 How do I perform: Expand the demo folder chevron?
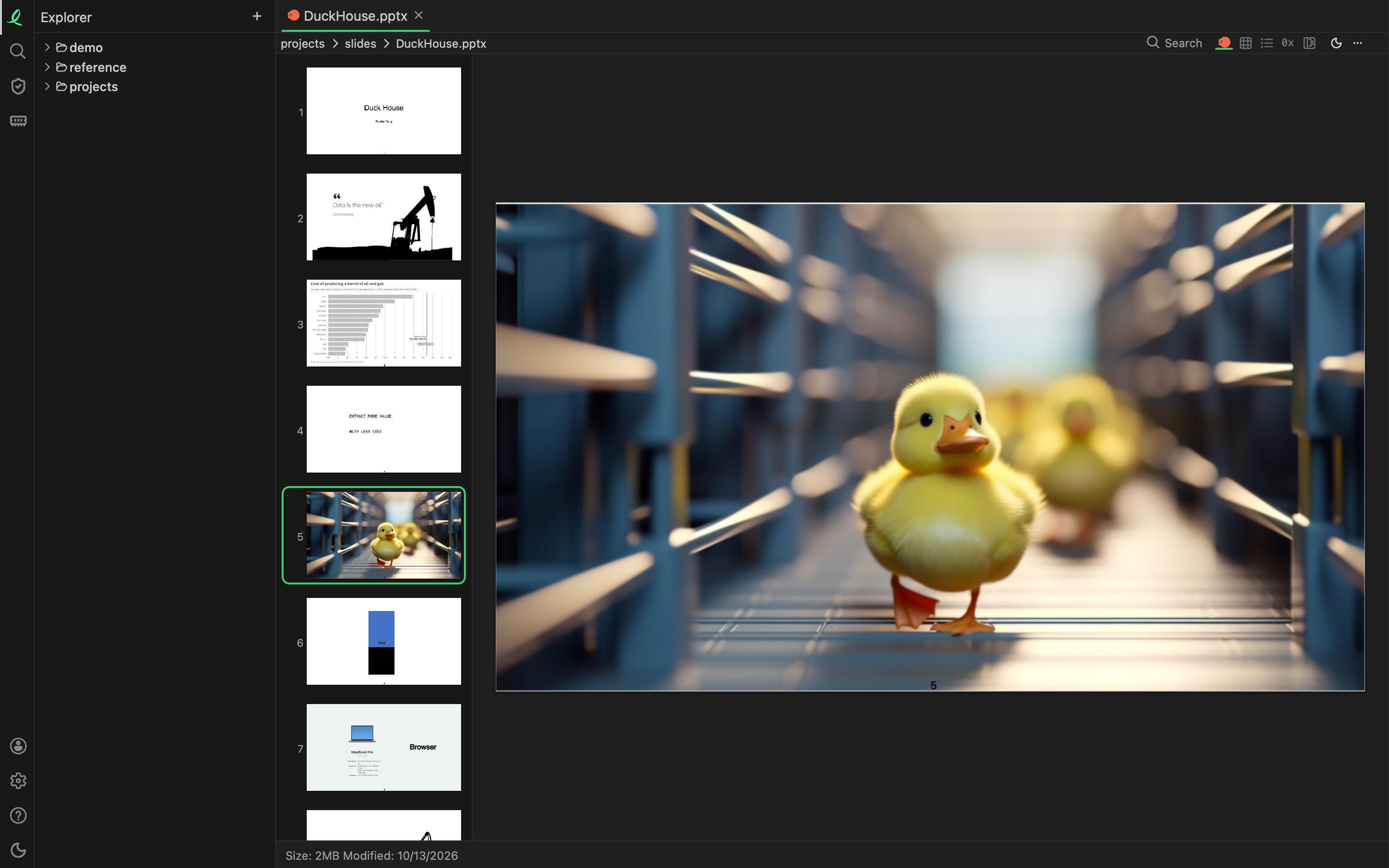coord(47,48)
